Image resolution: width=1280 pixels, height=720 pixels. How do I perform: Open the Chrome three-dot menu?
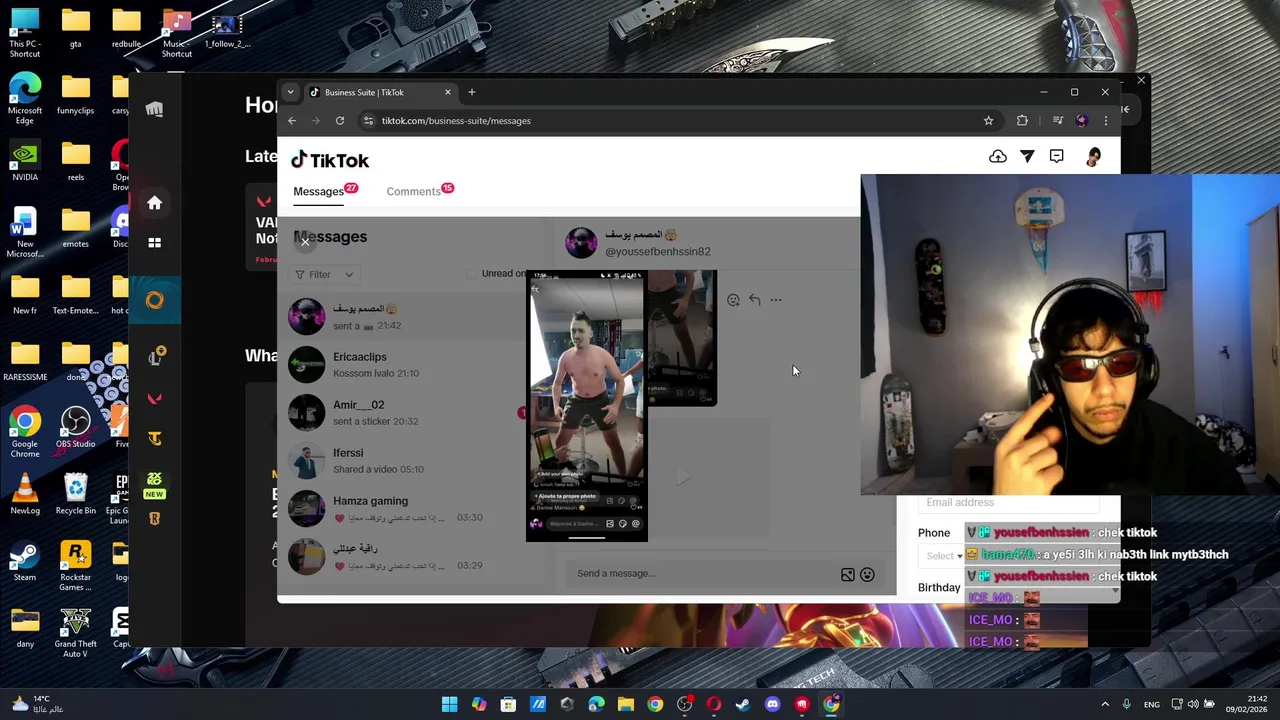1106,121
